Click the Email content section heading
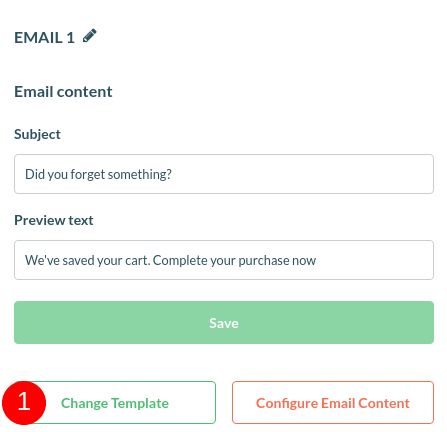Image resolution: width=447 pixels, height=432 pixels. click(x=63, y=92)
